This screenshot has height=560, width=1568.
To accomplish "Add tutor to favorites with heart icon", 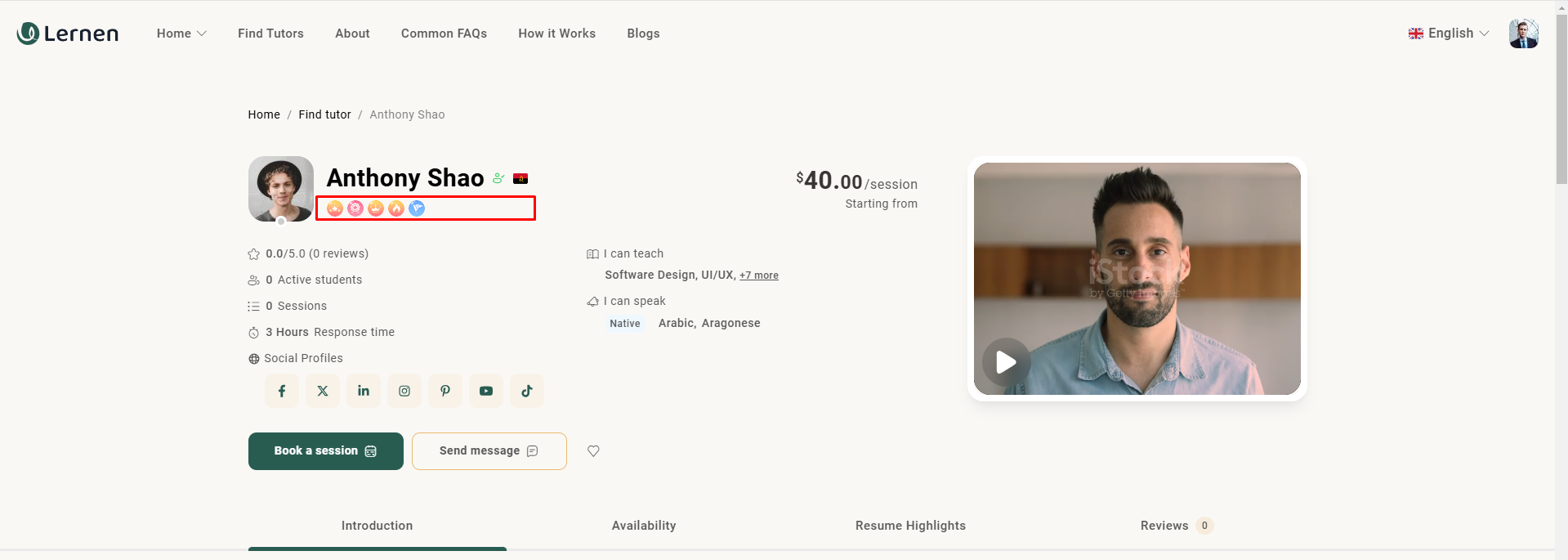I will click(593, 451).
